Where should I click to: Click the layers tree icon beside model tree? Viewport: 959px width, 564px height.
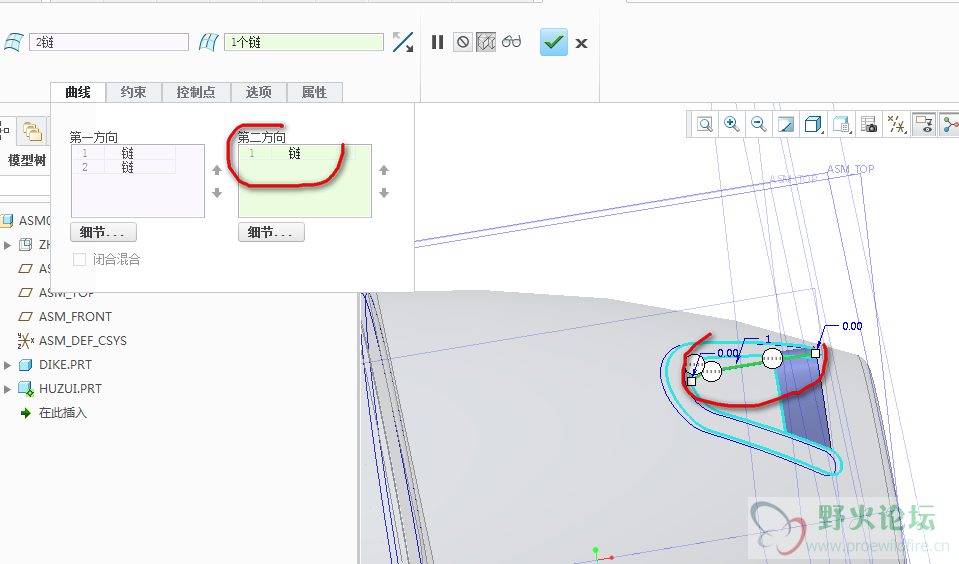pos(32,130)
